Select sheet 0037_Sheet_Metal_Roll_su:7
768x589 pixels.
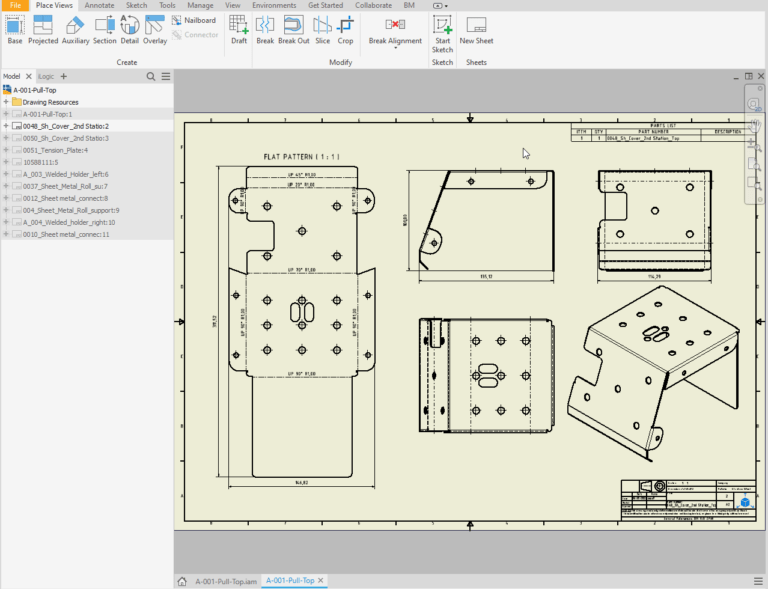point(65,186)
